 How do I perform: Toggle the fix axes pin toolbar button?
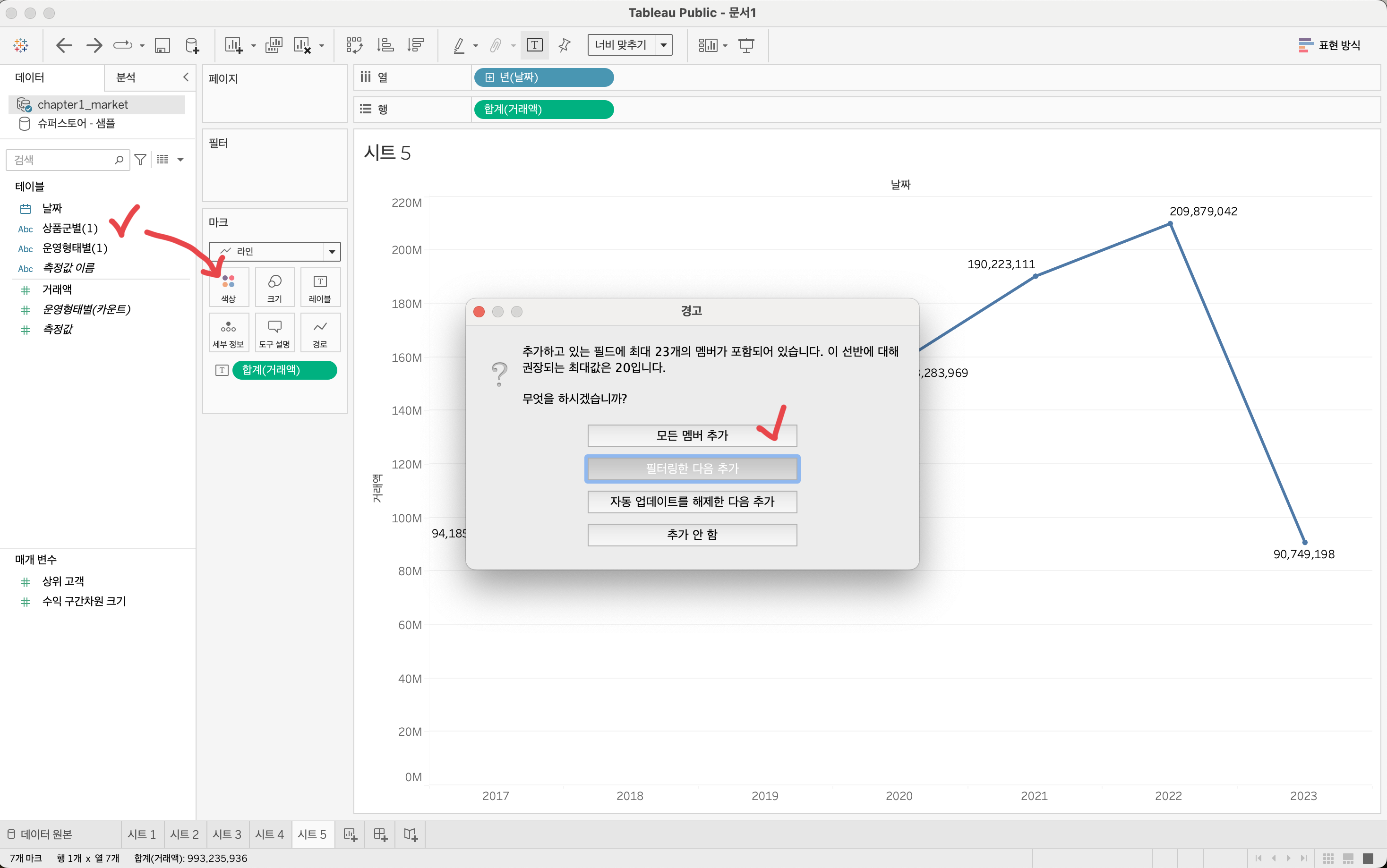[565, 45]
